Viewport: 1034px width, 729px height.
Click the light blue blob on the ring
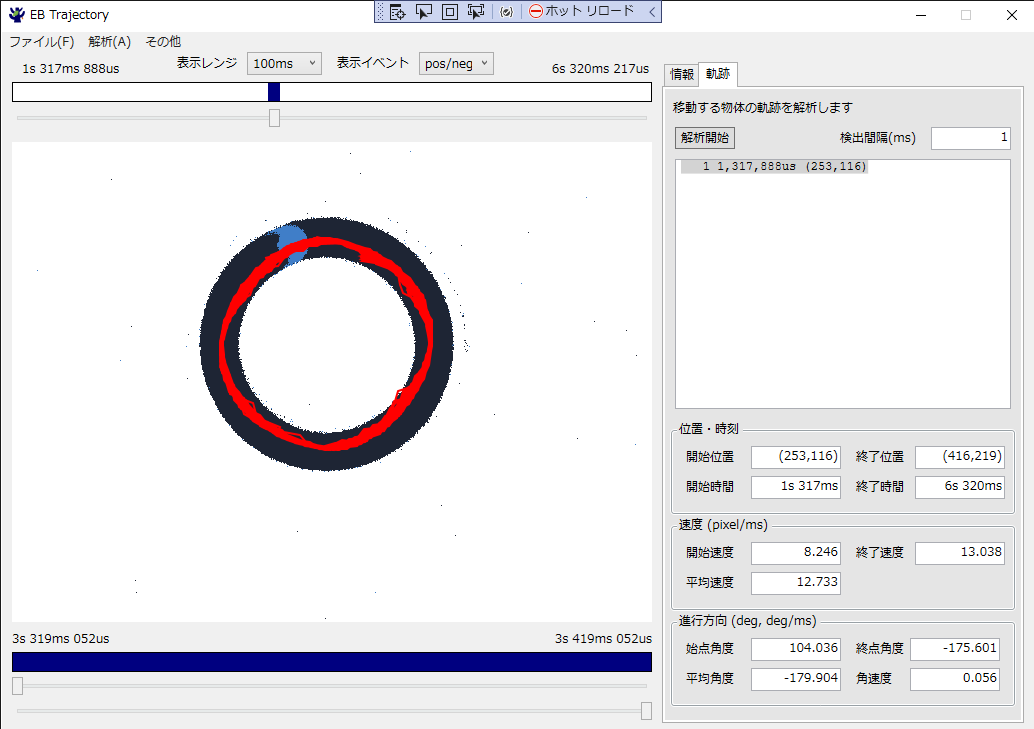click(x=291, y=243)
